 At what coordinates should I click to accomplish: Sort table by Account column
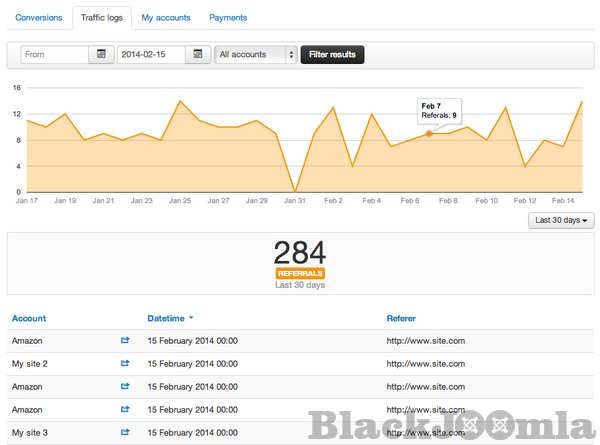click(x=28, y=318)
